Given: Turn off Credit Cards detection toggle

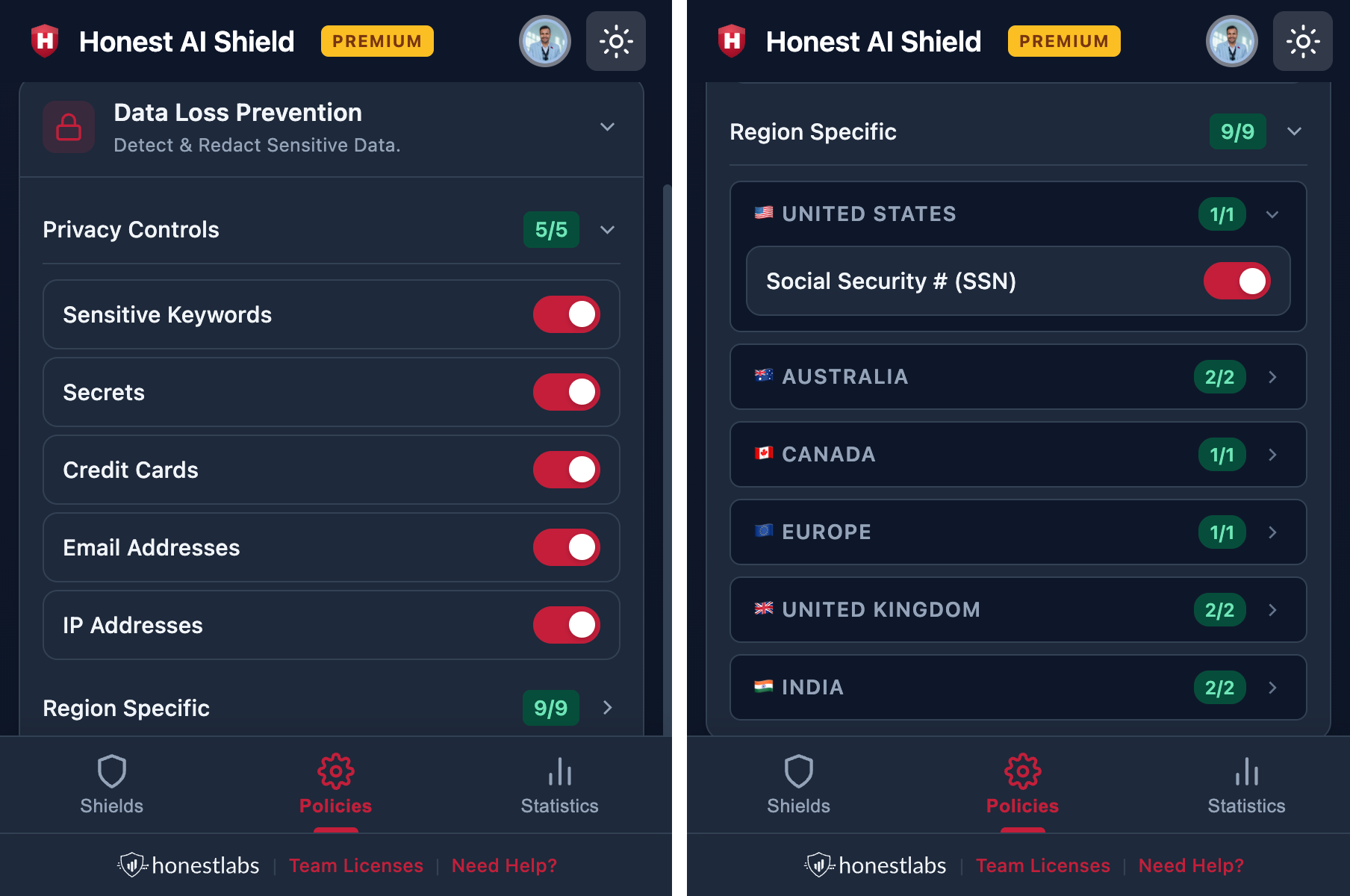Looking at the screenshot, I should (566, 470).
